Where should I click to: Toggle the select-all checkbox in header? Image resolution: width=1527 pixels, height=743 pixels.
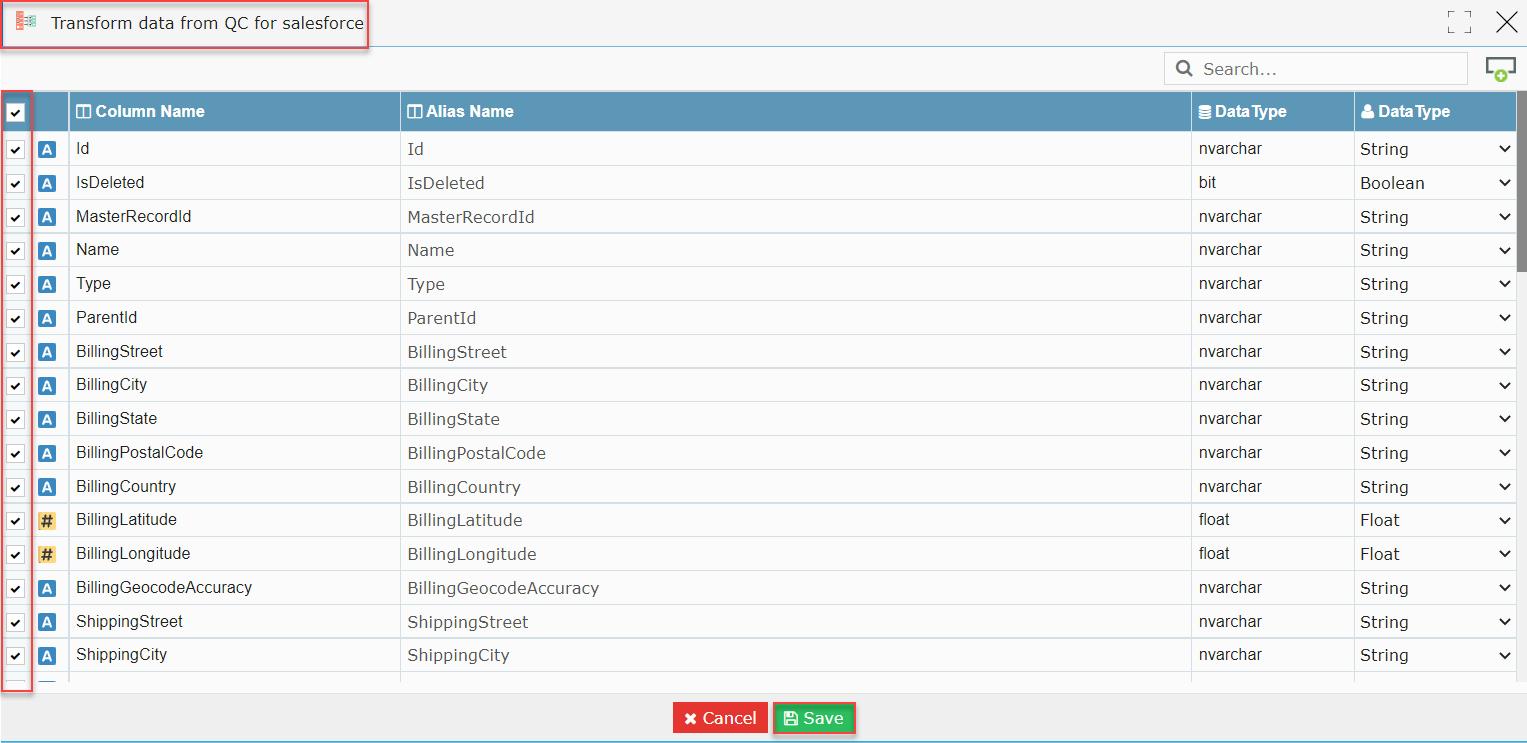tap(16, 113)
